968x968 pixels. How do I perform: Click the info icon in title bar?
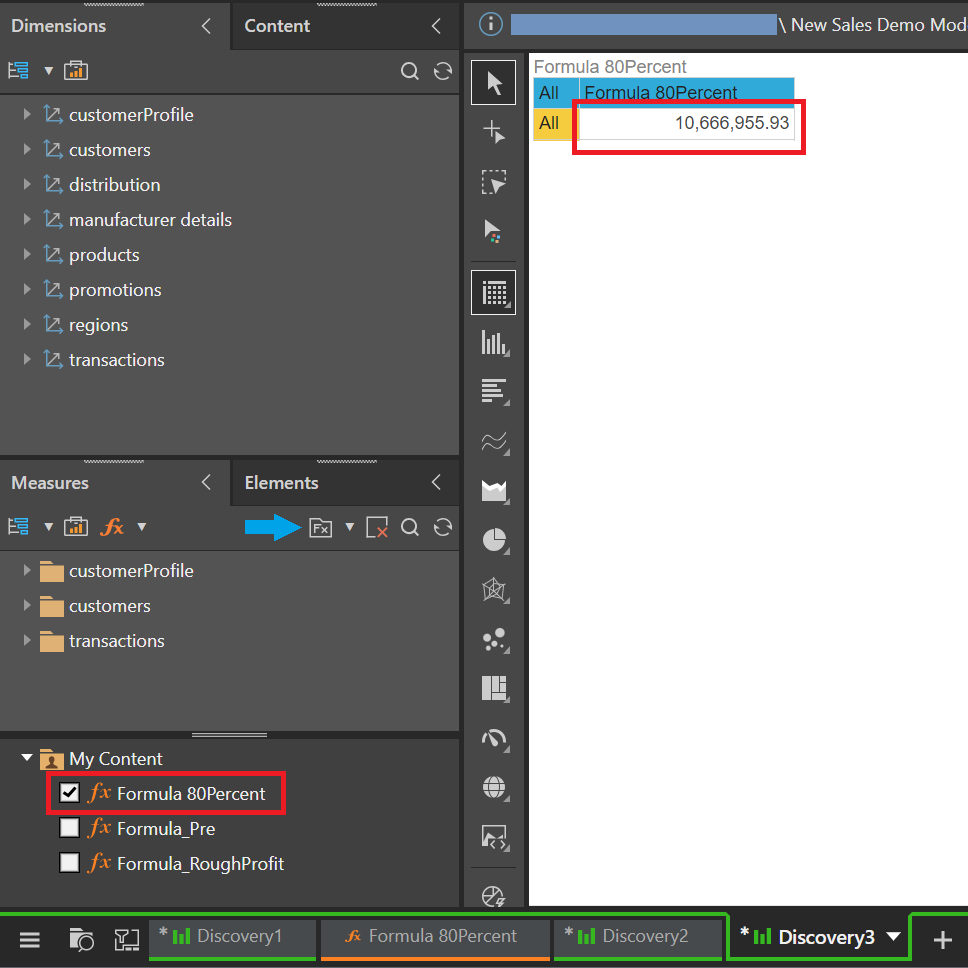click(491, 25)
